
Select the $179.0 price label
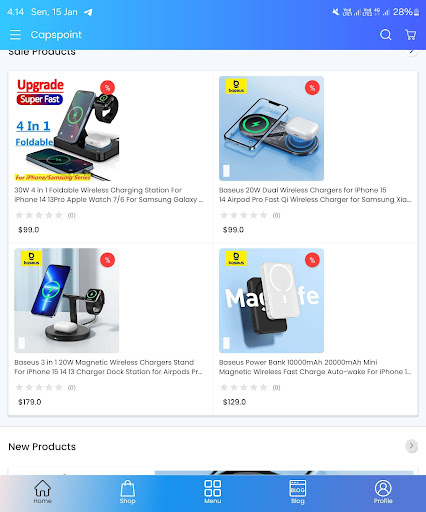(x=30, y=402)
